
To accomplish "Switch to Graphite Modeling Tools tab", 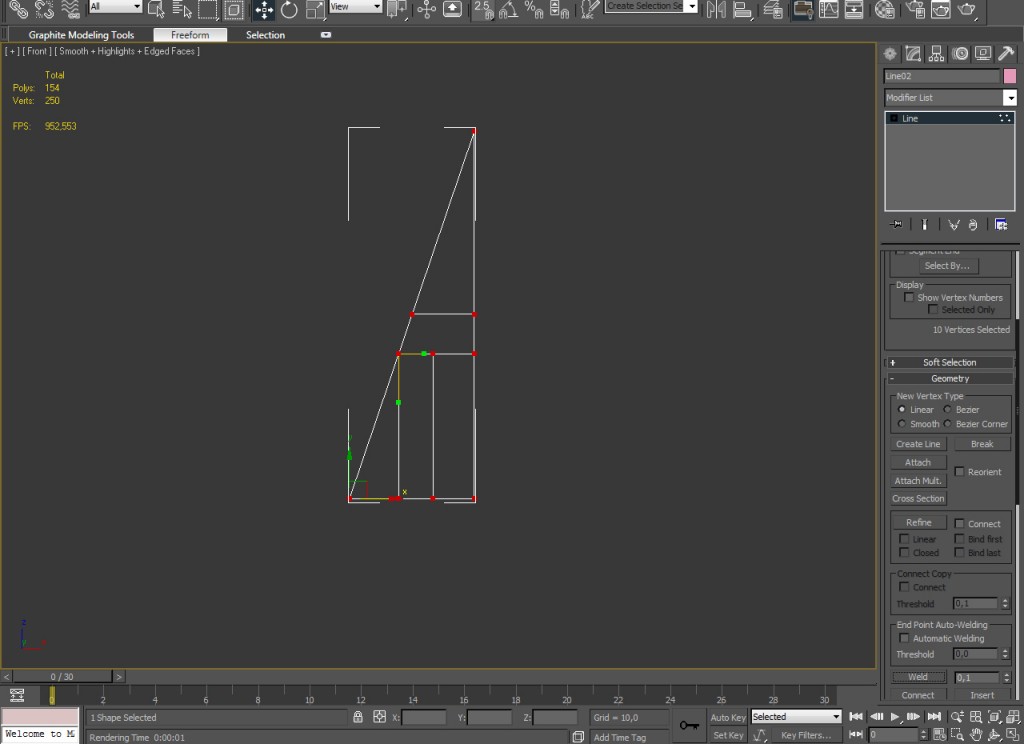I will (81, 35).
